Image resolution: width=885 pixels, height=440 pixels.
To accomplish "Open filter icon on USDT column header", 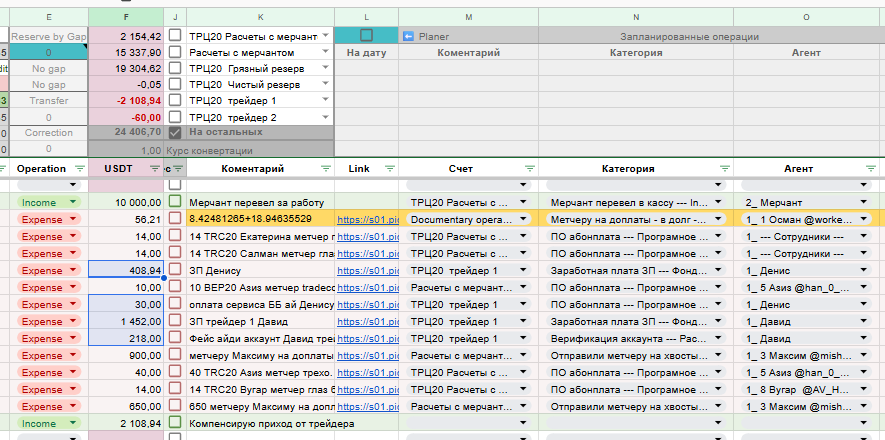I will point(154,169).
